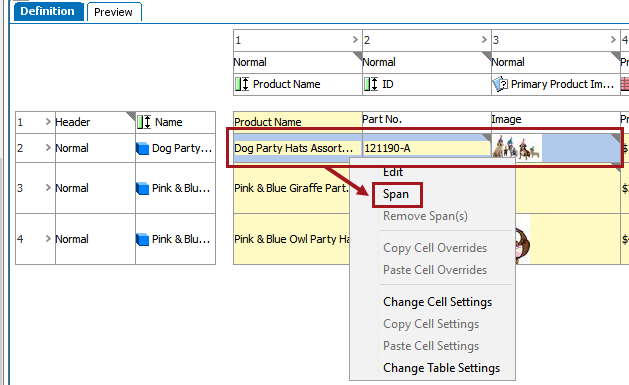Expand row 1 Header chevron
The image size is (629, 385).
point(48,122)
